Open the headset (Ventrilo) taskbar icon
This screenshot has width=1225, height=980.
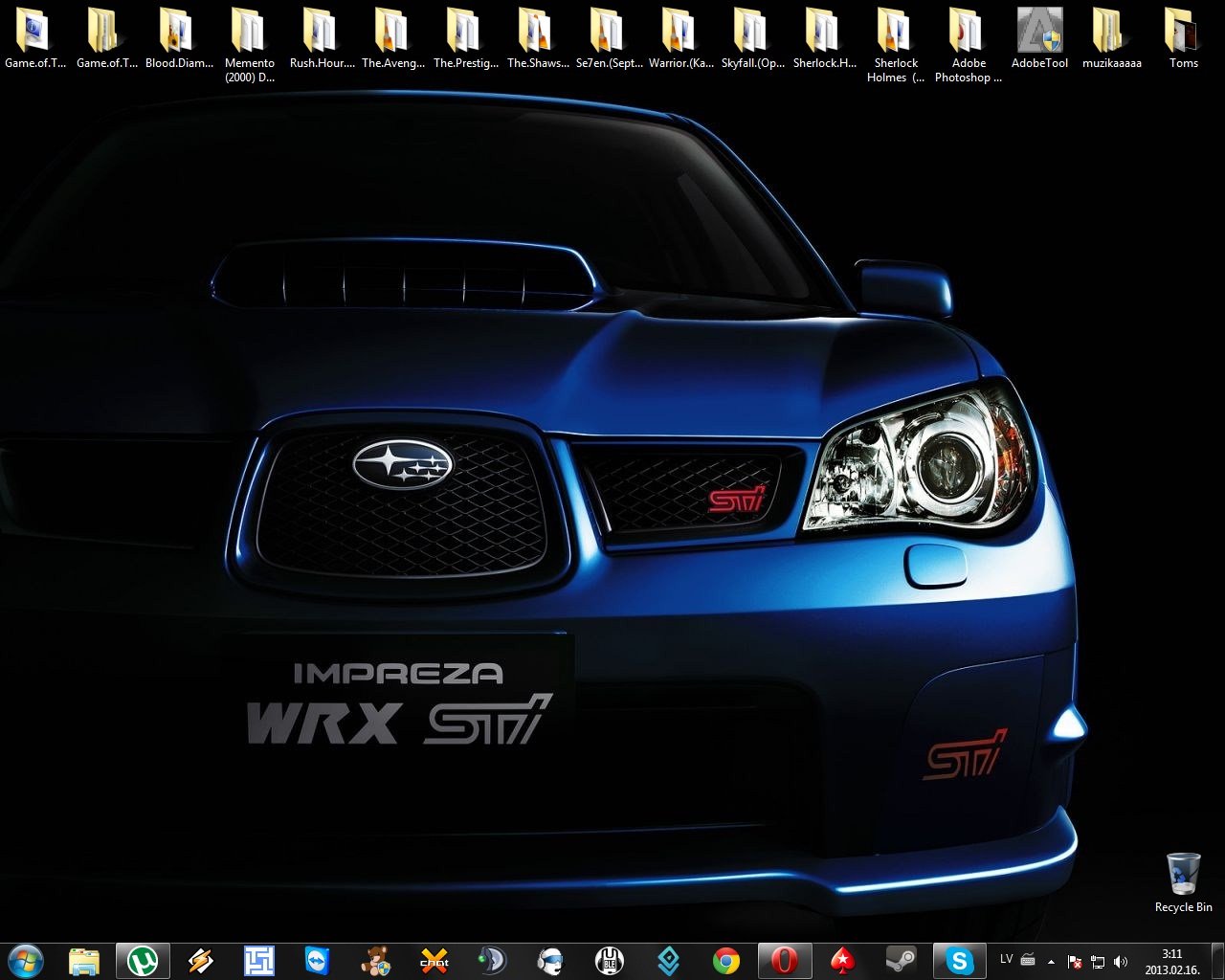tap(550, 961)
